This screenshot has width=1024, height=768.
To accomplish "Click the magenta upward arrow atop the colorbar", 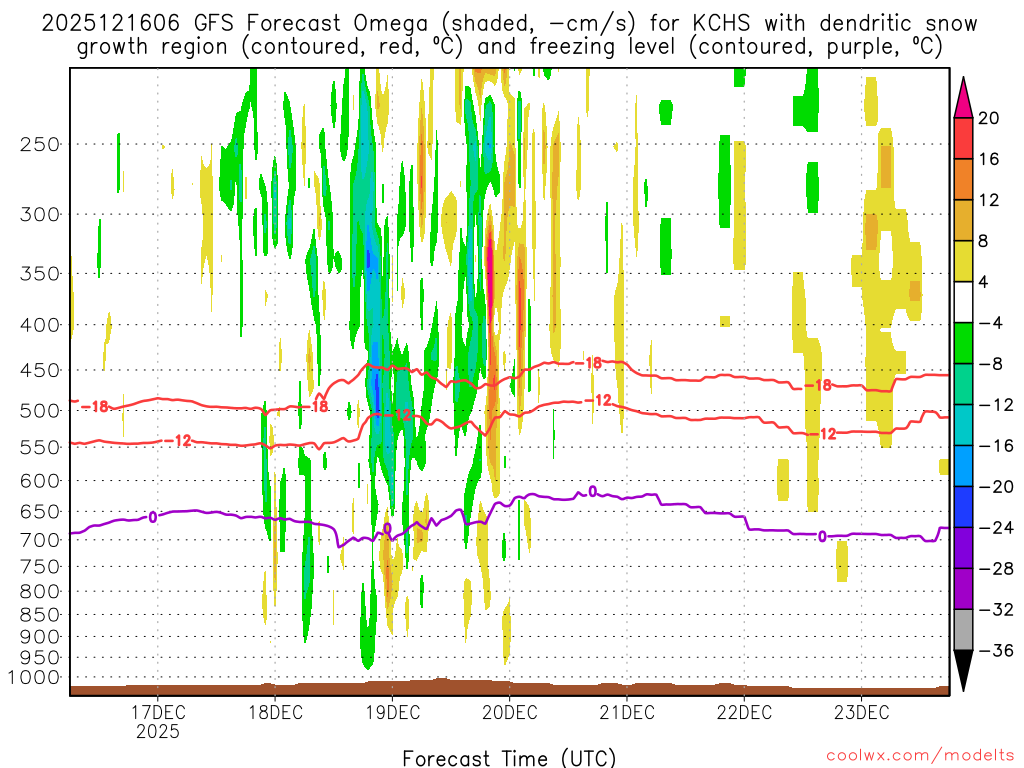I will (963, 98).
